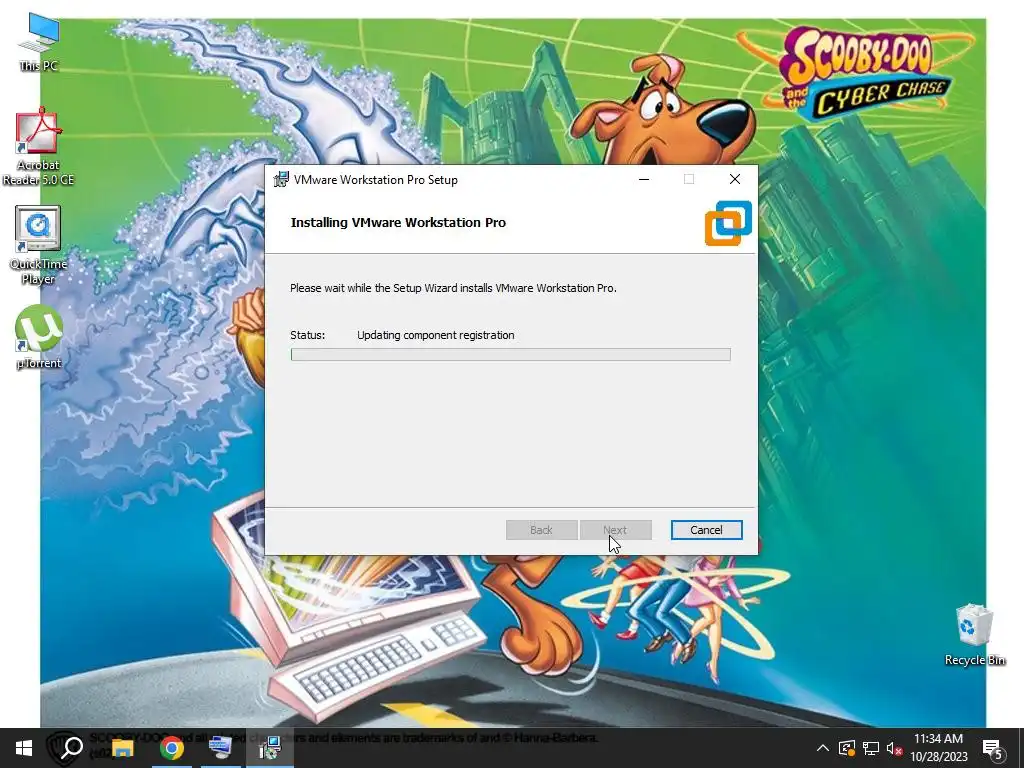The height and width of the screenshot is (768, 1024).
Task: Click the disabled maximize button
Action: [689, 180]
